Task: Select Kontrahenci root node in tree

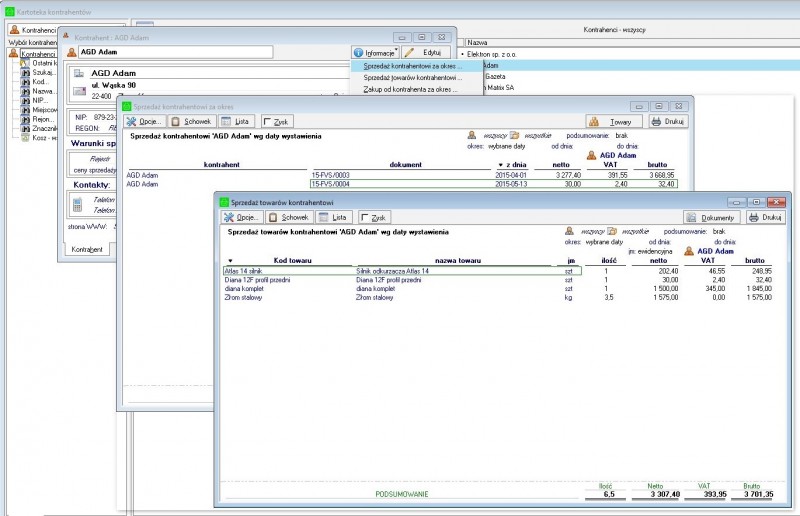Action: (x=38, y=54)
